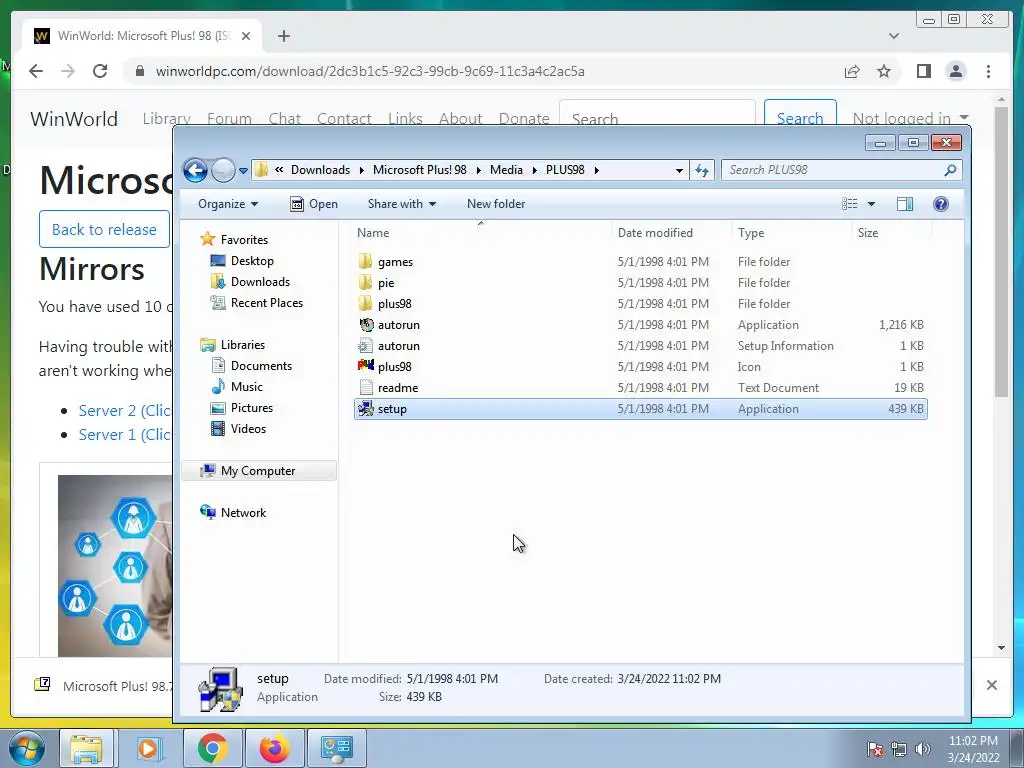Click Chrome's browser back arrow
1024x768 pixels.
point(36,71)
